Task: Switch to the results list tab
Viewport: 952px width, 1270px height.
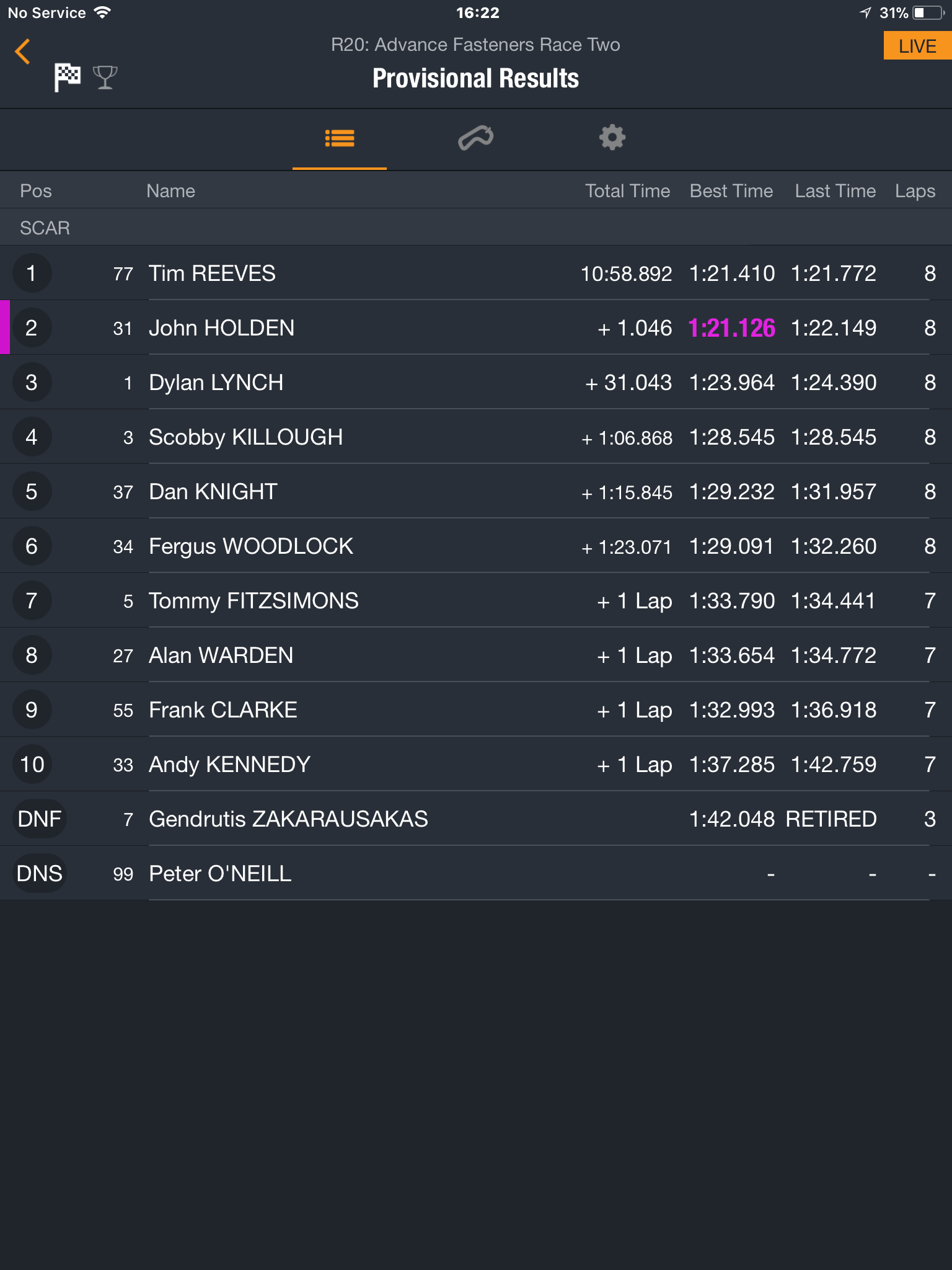Action: [x=340, y=138]
